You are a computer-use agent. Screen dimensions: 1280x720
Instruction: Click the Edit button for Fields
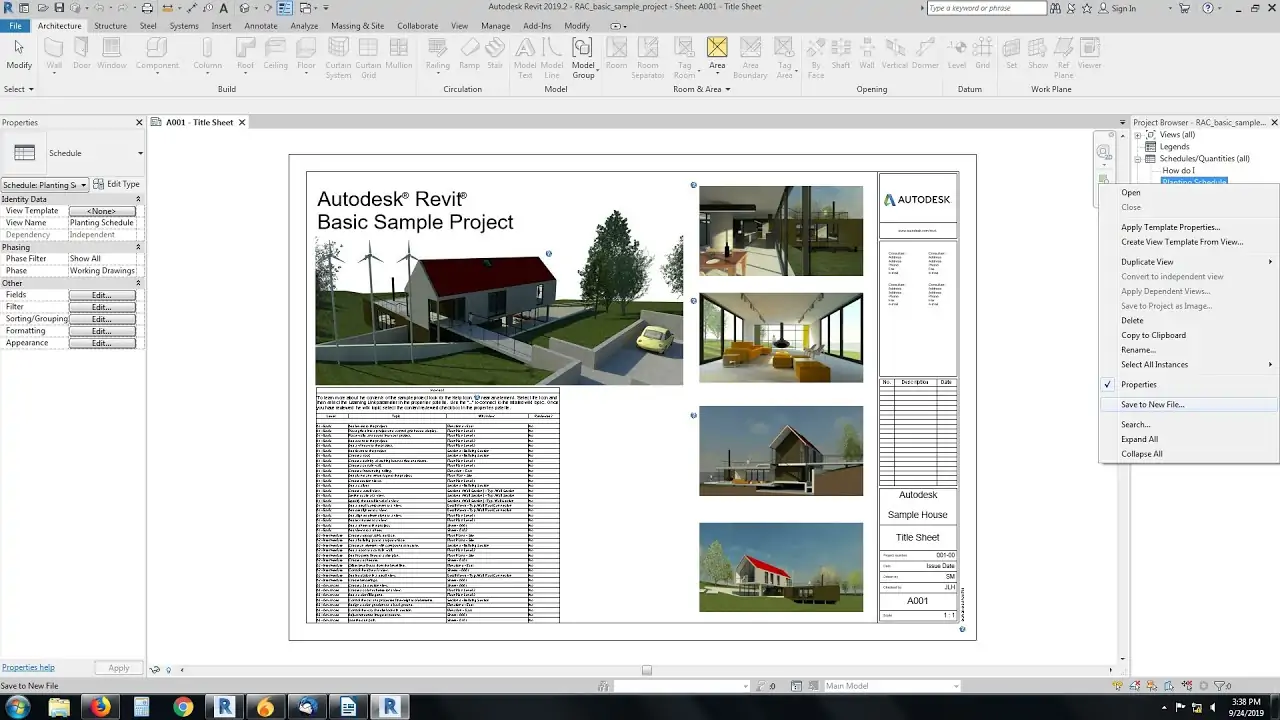101,296
